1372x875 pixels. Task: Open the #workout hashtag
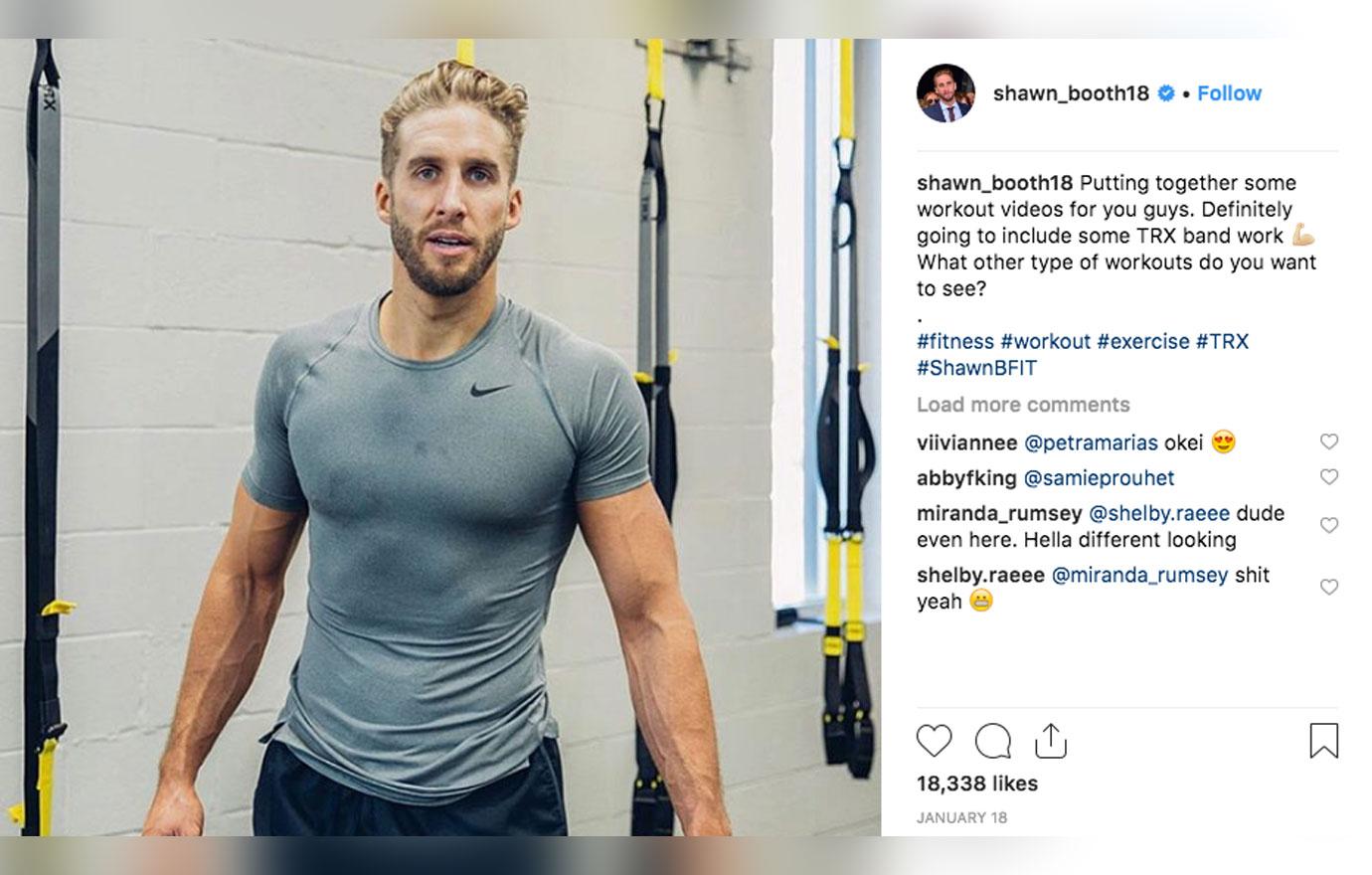(1045, 341)
